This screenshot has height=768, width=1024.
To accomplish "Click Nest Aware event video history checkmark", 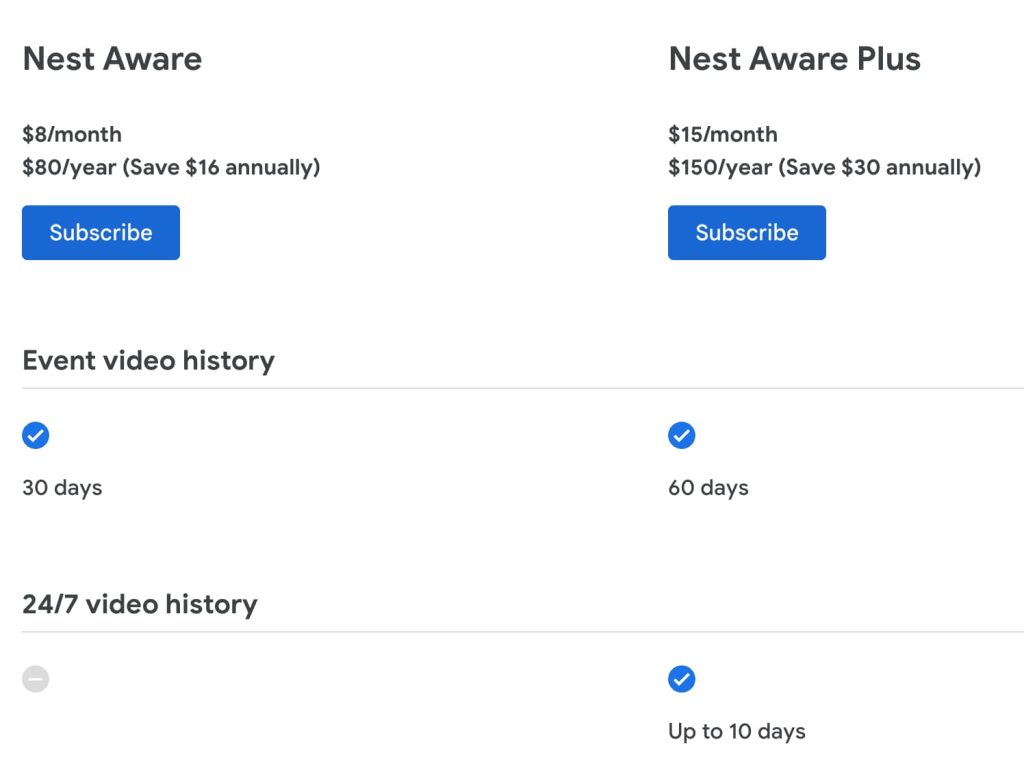I will [36, 436].
